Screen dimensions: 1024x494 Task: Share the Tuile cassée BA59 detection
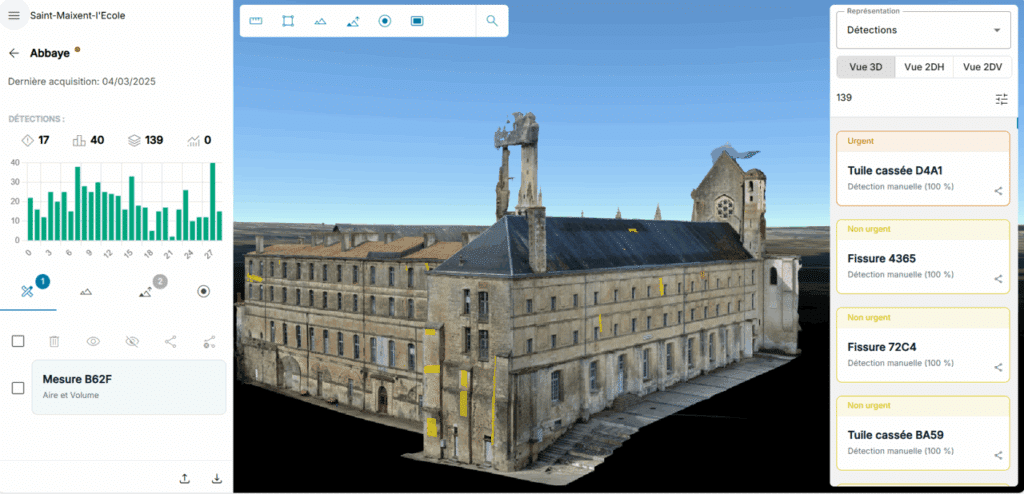pyautogui.click(x=999, y=455)
